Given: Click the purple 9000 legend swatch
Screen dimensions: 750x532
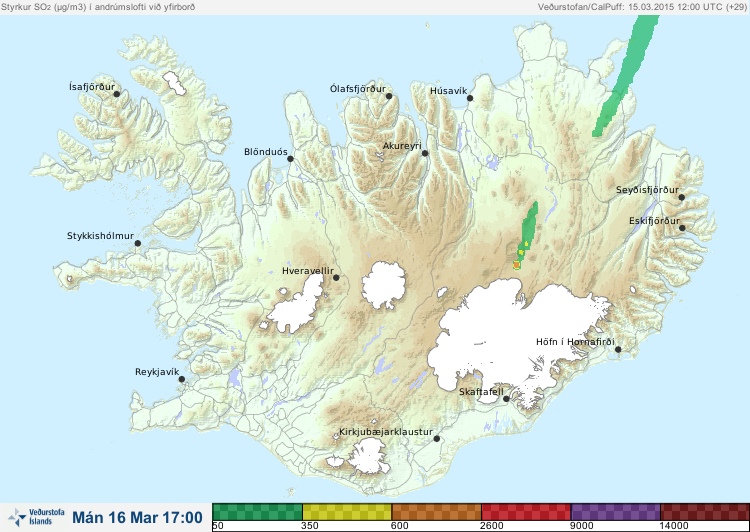Looking at the screenshot, I should (x=616, y=512).
